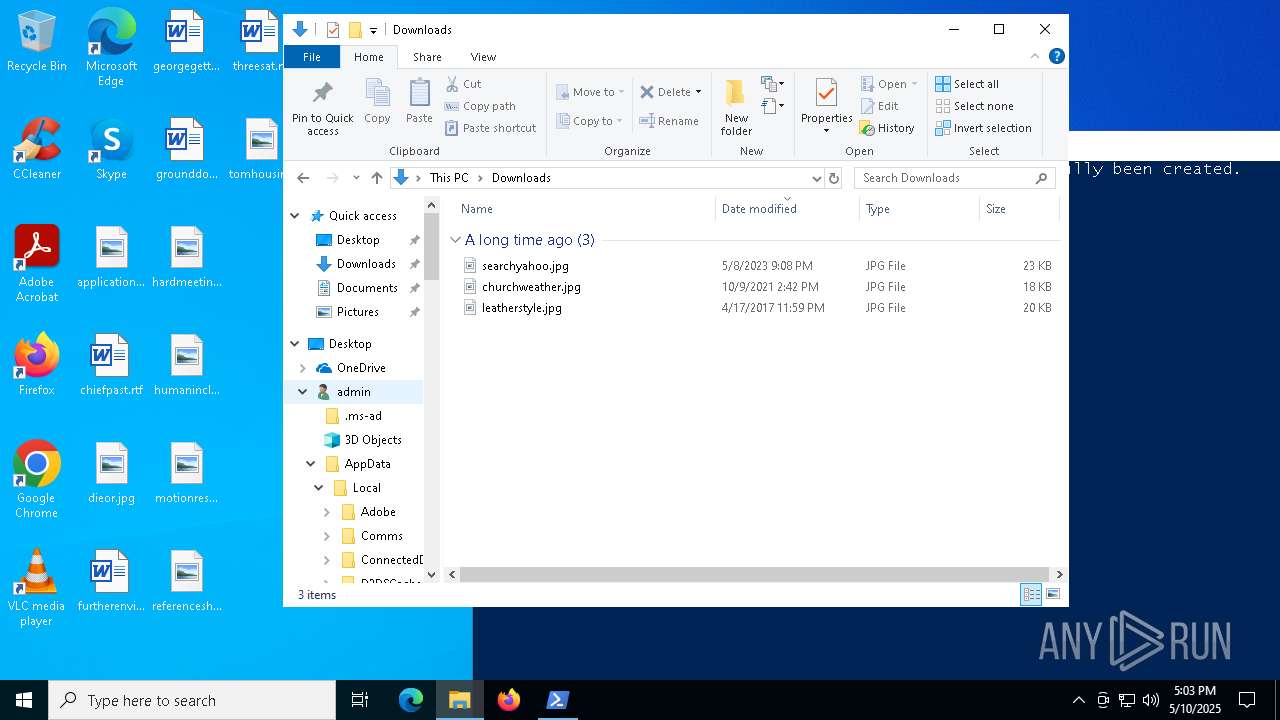
Task: Expand OneDrive tree node
Action: coord(303,368)
